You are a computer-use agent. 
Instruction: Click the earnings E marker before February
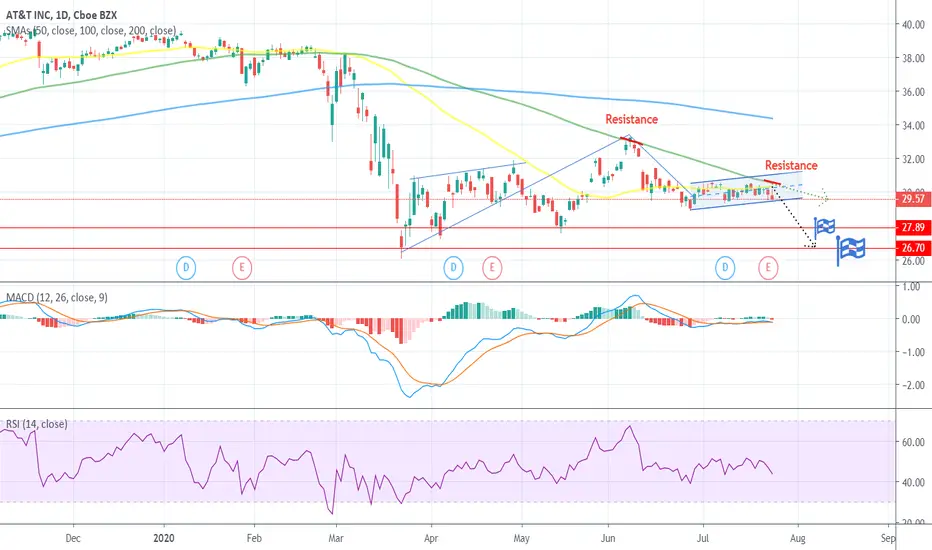pos(242,268)
